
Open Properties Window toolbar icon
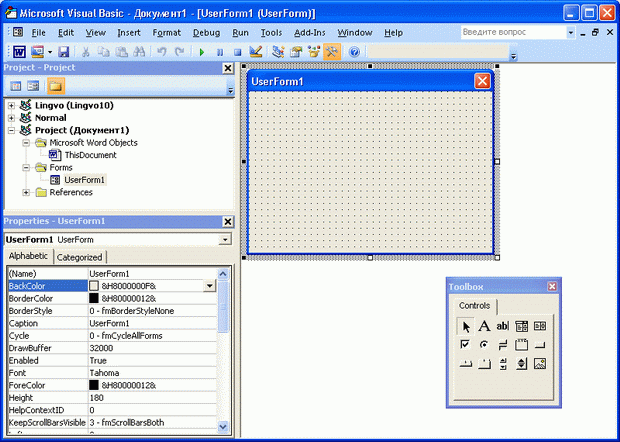tap(296, 52)
